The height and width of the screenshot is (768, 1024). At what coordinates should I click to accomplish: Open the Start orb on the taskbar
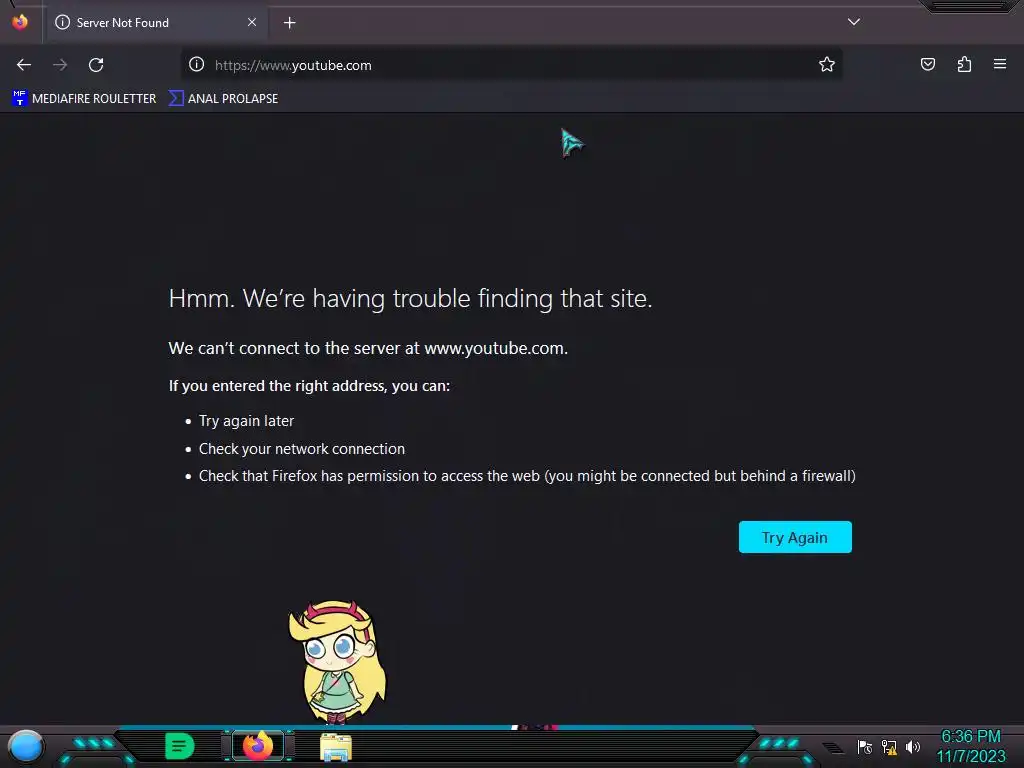[x=25, y=747]
